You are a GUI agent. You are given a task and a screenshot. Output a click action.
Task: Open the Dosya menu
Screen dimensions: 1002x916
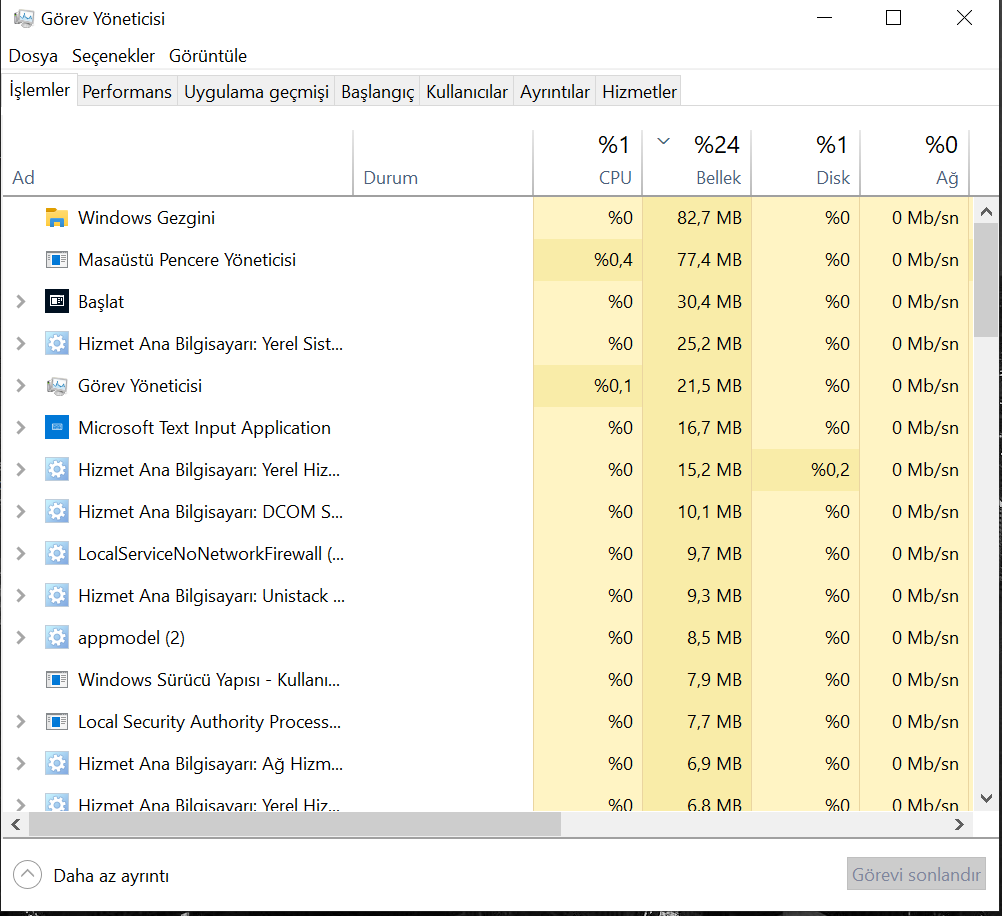pyautogui.click(x=33, y=56)
